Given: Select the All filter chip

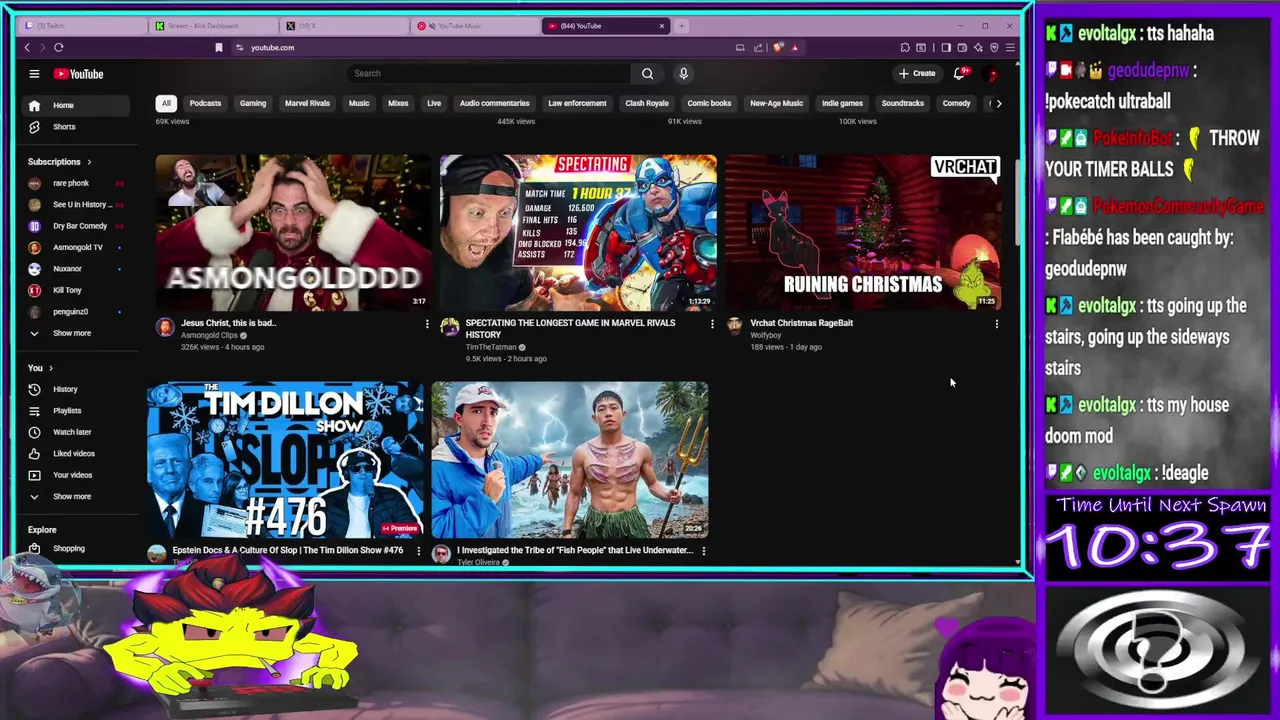Looking at the screenshot, I should click(x=166, y=103).
